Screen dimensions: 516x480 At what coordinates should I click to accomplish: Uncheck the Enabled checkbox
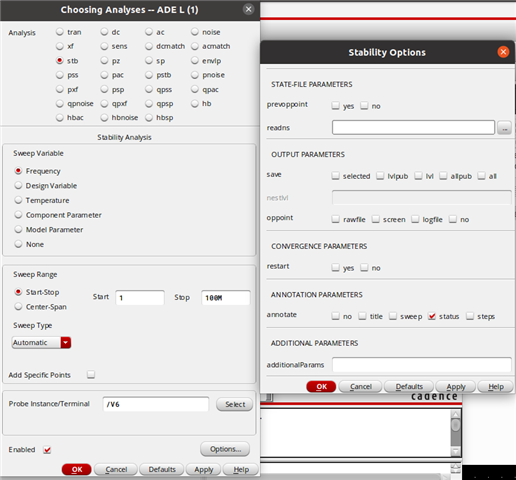click(x=47, y=450)
